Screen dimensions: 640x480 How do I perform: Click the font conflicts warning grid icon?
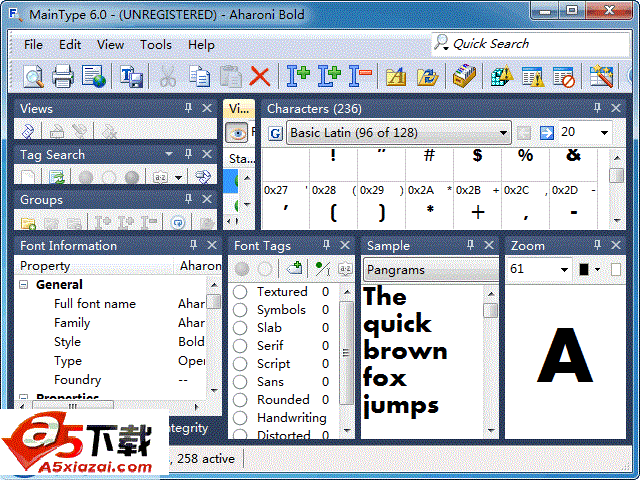[502, 76]
